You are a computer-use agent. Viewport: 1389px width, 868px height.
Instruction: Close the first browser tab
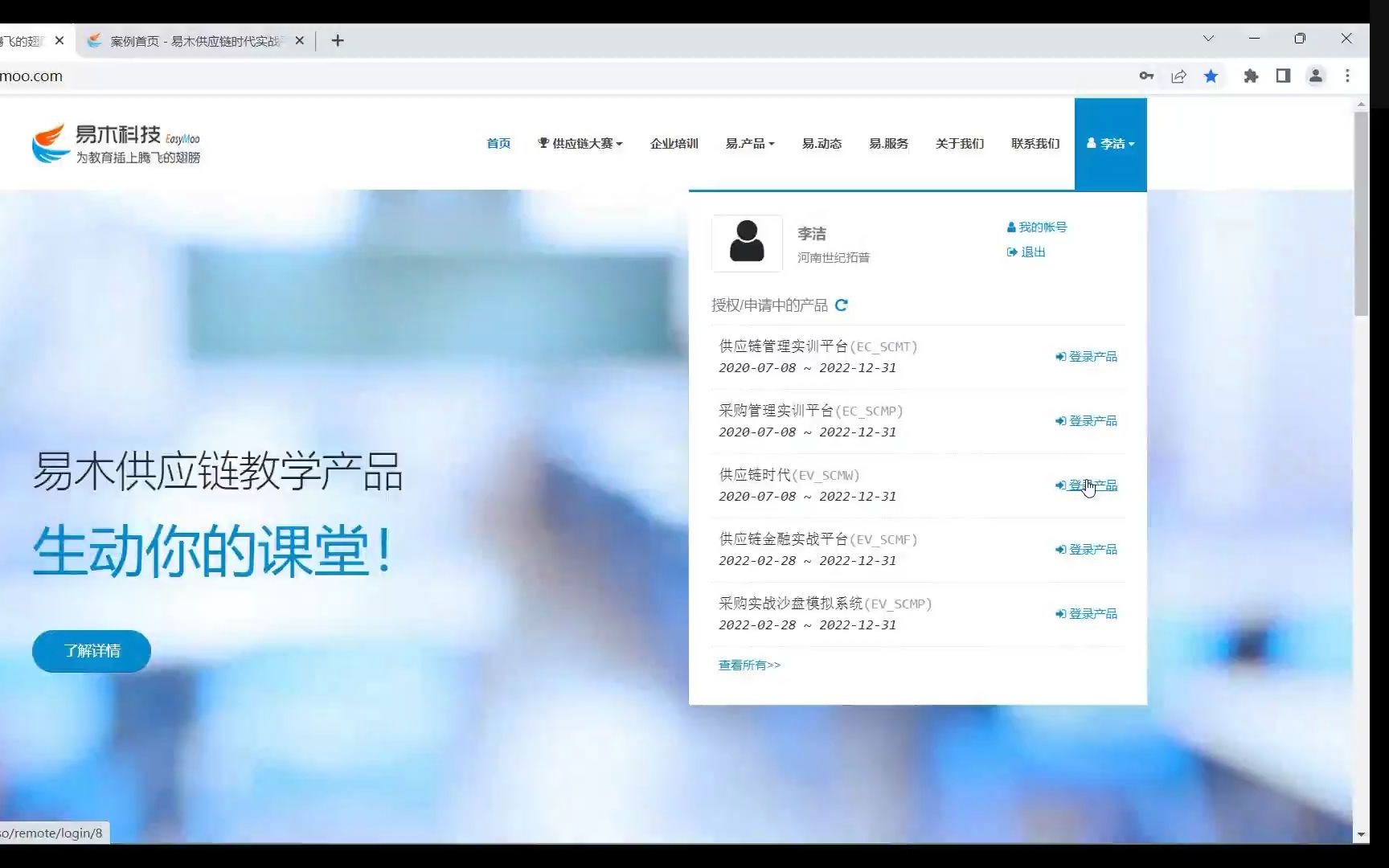(x=59, y=40)
